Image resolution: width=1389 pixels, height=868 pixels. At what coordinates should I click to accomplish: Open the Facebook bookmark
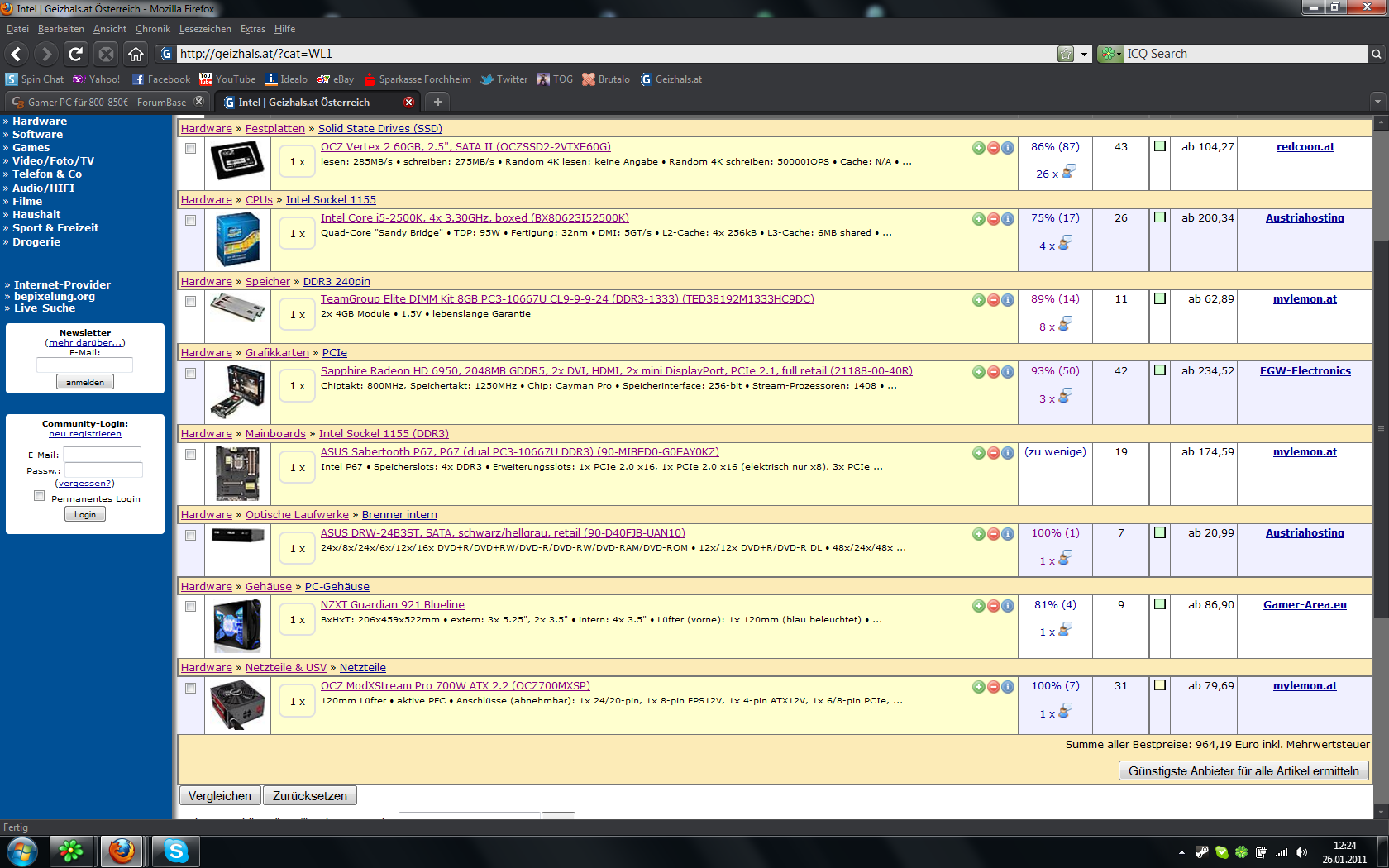pyautogui.click(x=161, y=79)
